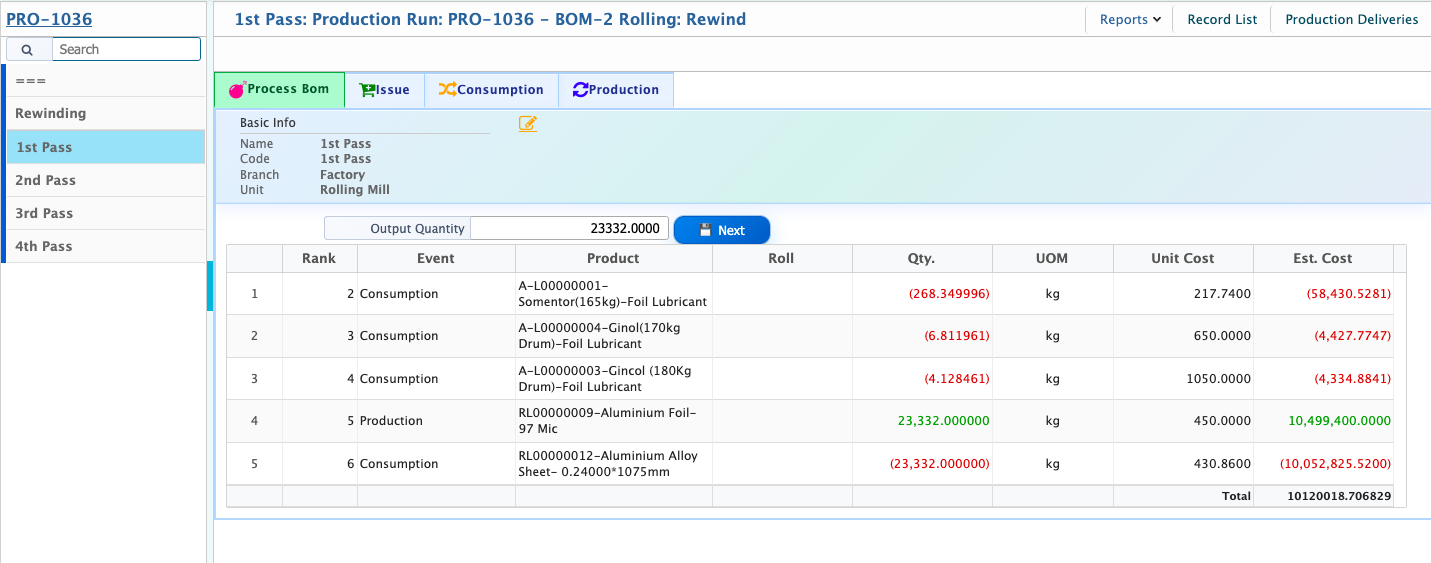Click the sidebar collapse handle
Image resolution: width=1431 pixels, height=563 pixels.
[210, 286]
